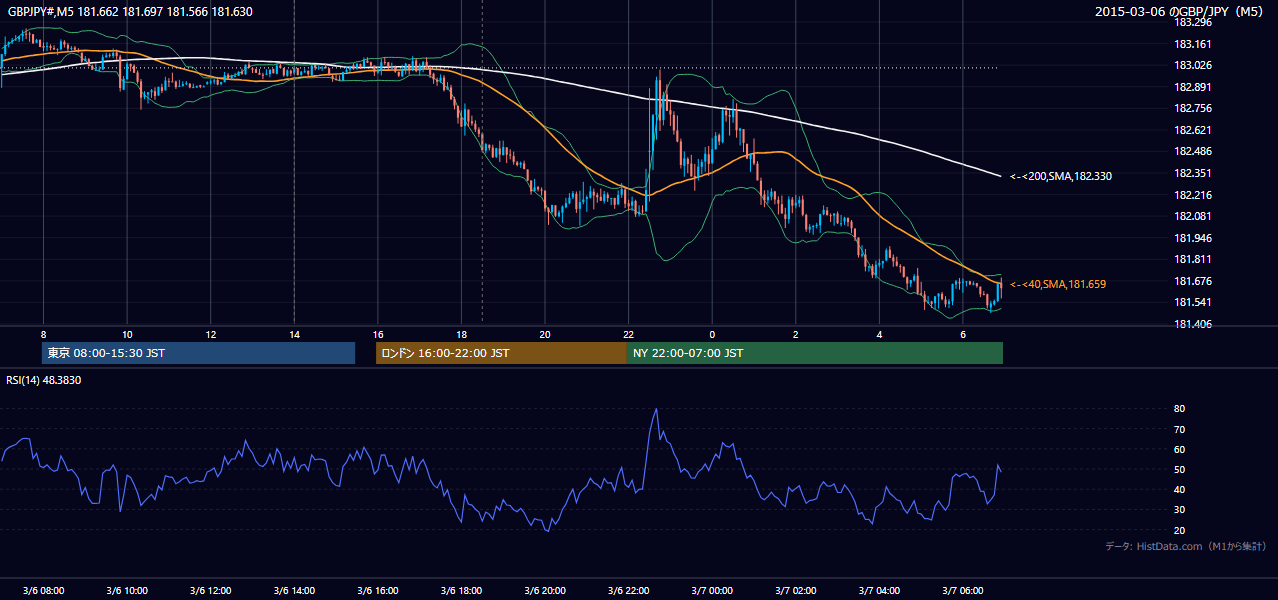
Task: Click the bottom date label 3/6 18:00
Action: coord(461,590)
